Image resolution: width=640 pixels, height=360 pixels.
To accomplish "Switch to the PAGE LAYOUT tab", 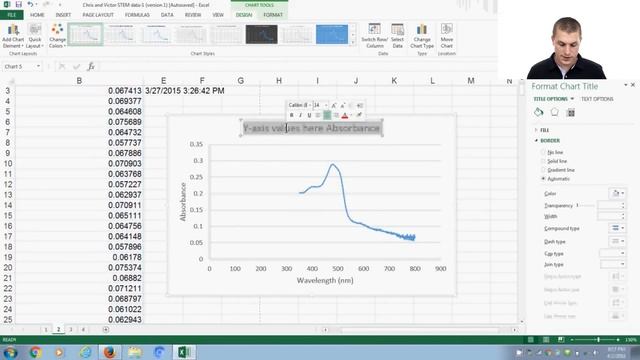I will 98,15.
